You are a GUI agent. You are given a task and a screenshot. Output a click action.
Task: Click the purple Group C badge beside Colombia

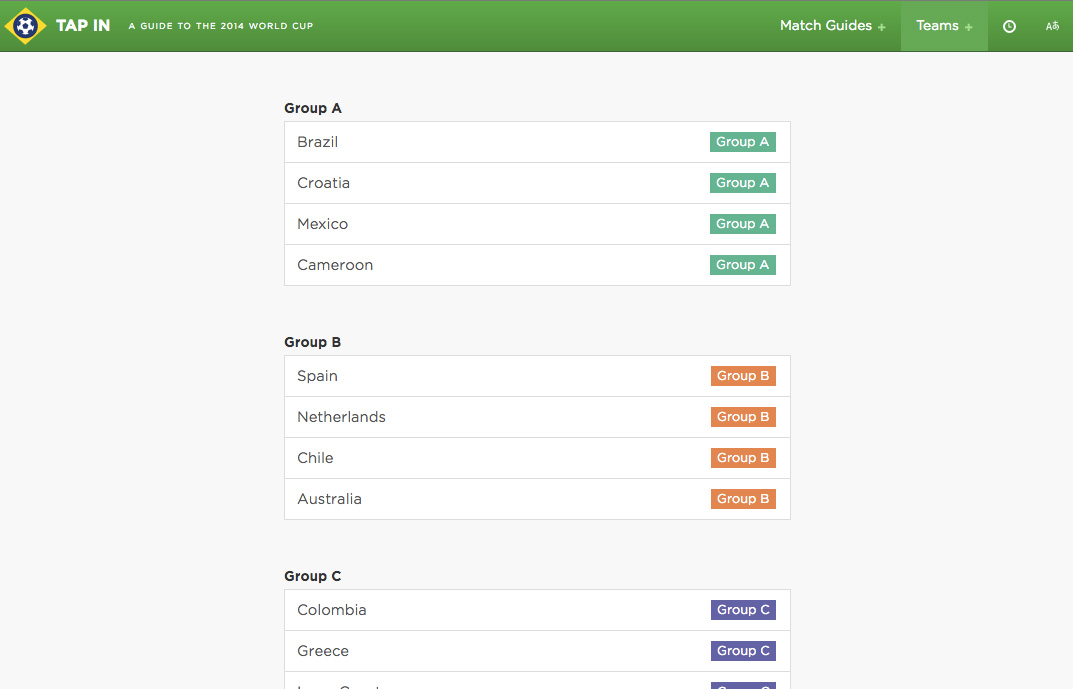click(743, 610)
